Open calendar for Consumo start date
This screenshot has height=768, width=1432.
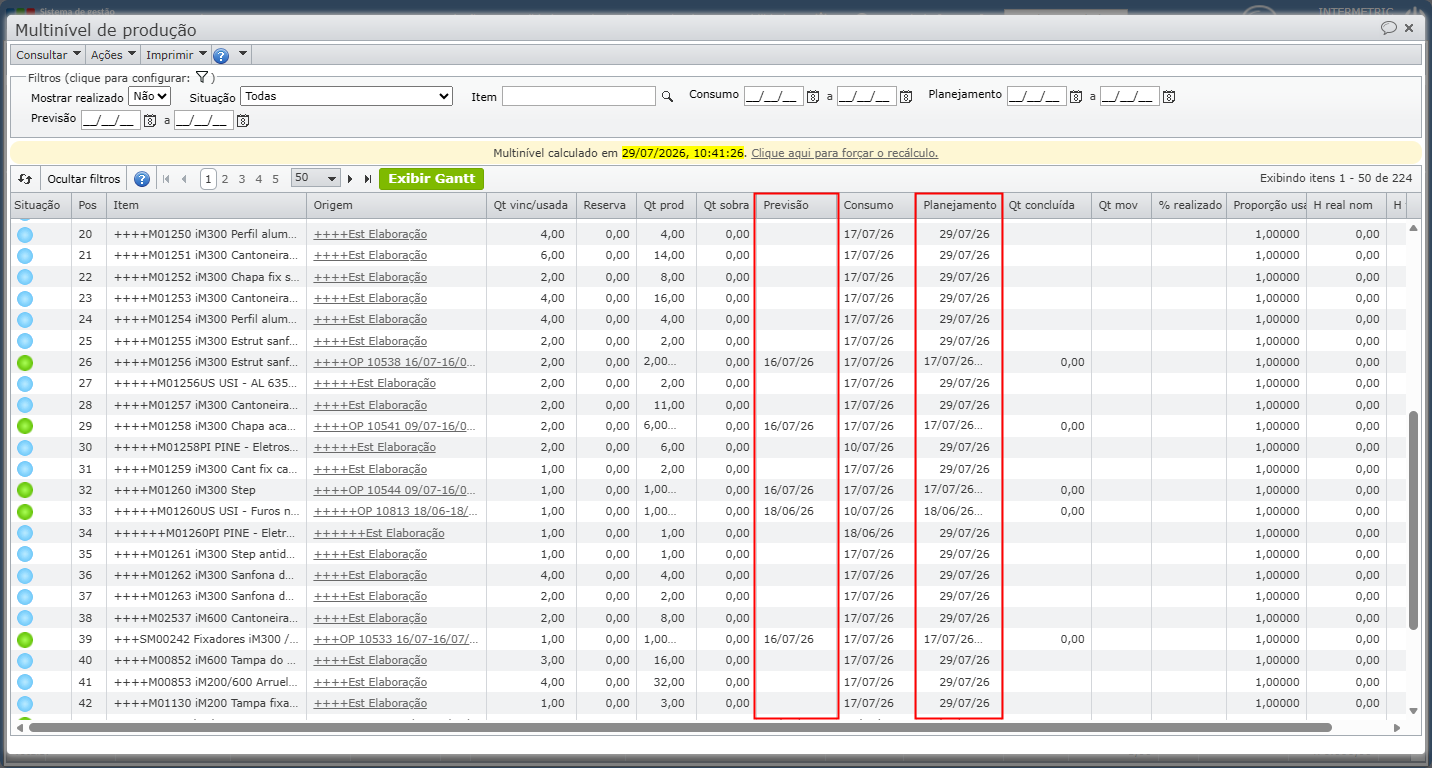[813, 97]
